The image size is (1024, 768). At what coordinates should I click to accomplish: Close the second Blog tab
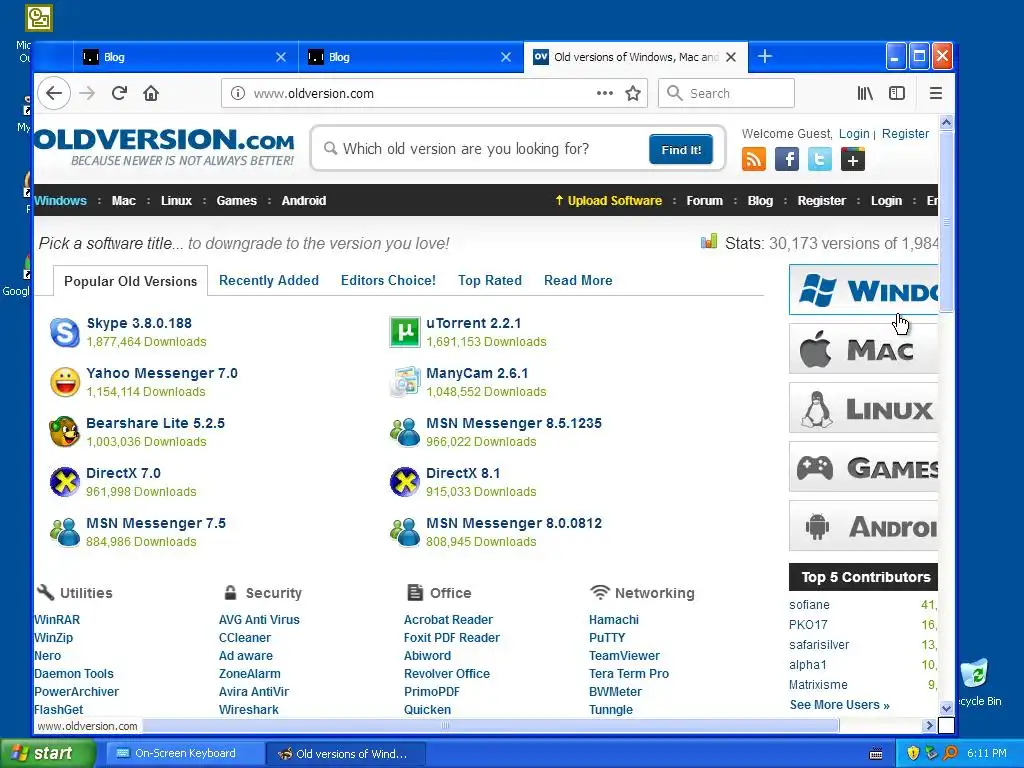click(505, 57)
